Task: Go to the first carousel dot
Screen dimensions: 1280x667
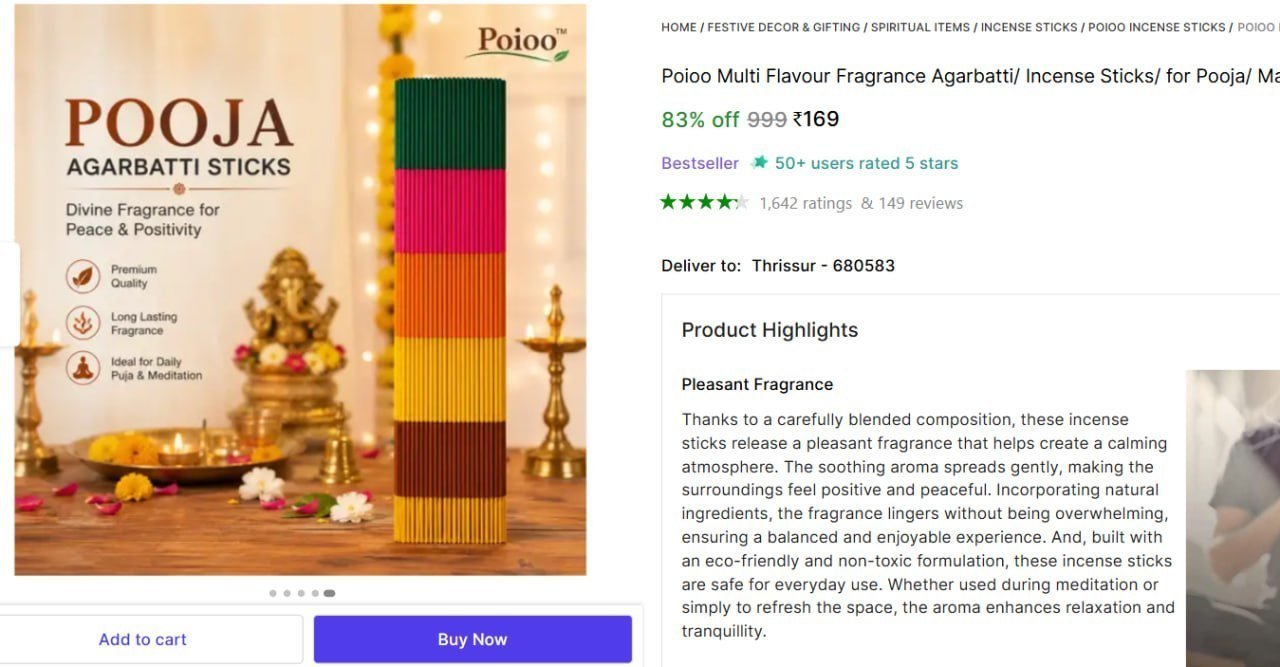Action: pos(273,593)
